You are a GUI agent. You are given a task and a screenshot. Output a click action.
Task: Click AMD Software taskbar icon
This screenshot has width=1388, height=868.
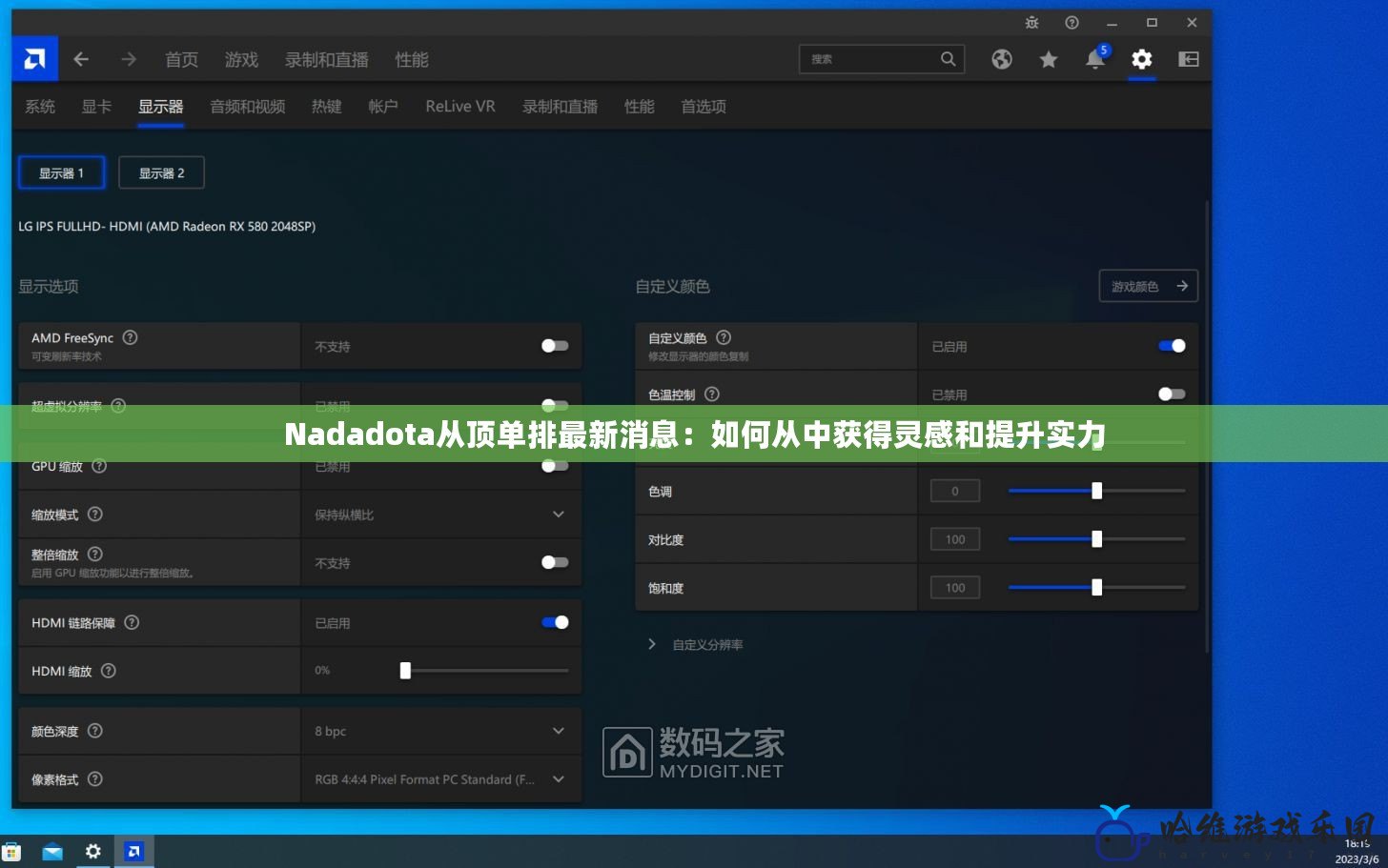click(134, 852)
